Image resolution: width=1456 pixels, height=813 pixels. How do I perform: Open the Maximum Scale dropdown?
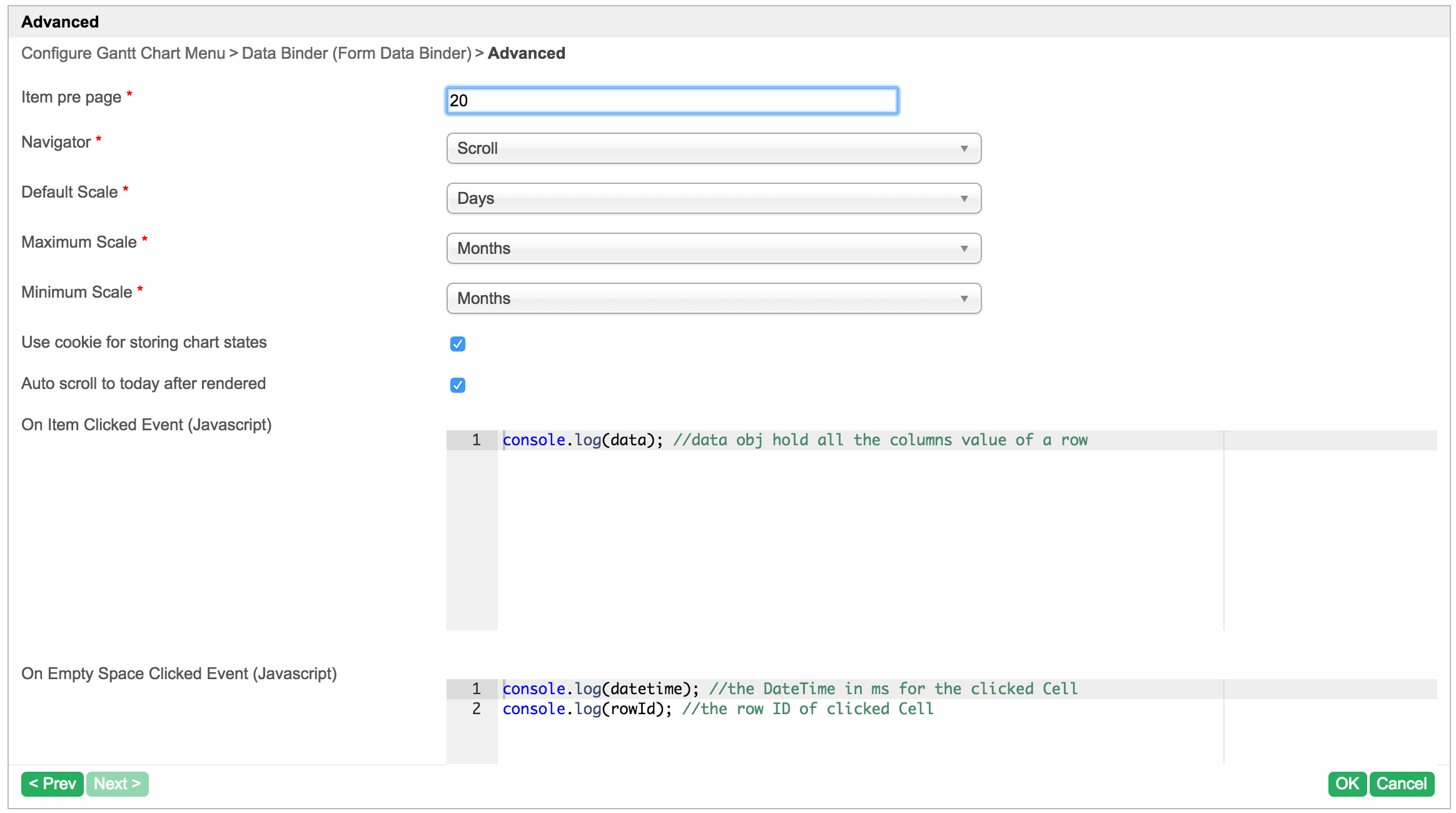pyautogui.click(x=713, y=248)
